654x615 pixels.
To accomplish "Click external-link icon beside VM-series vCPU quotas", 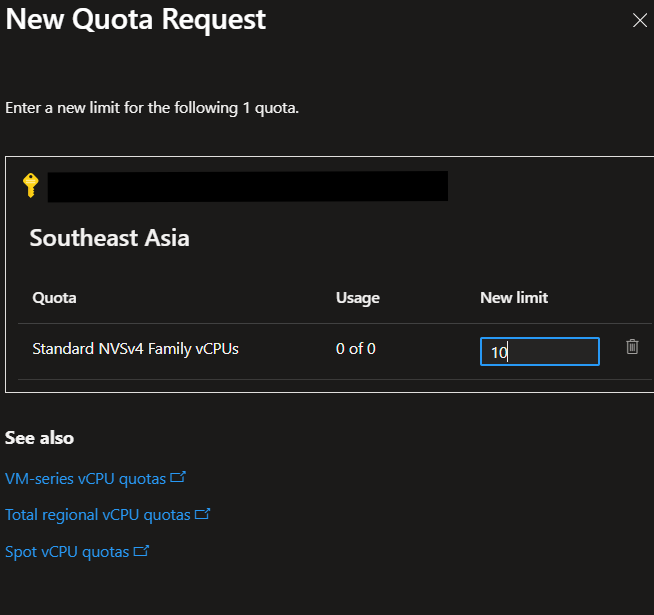I will coord(179,478).
